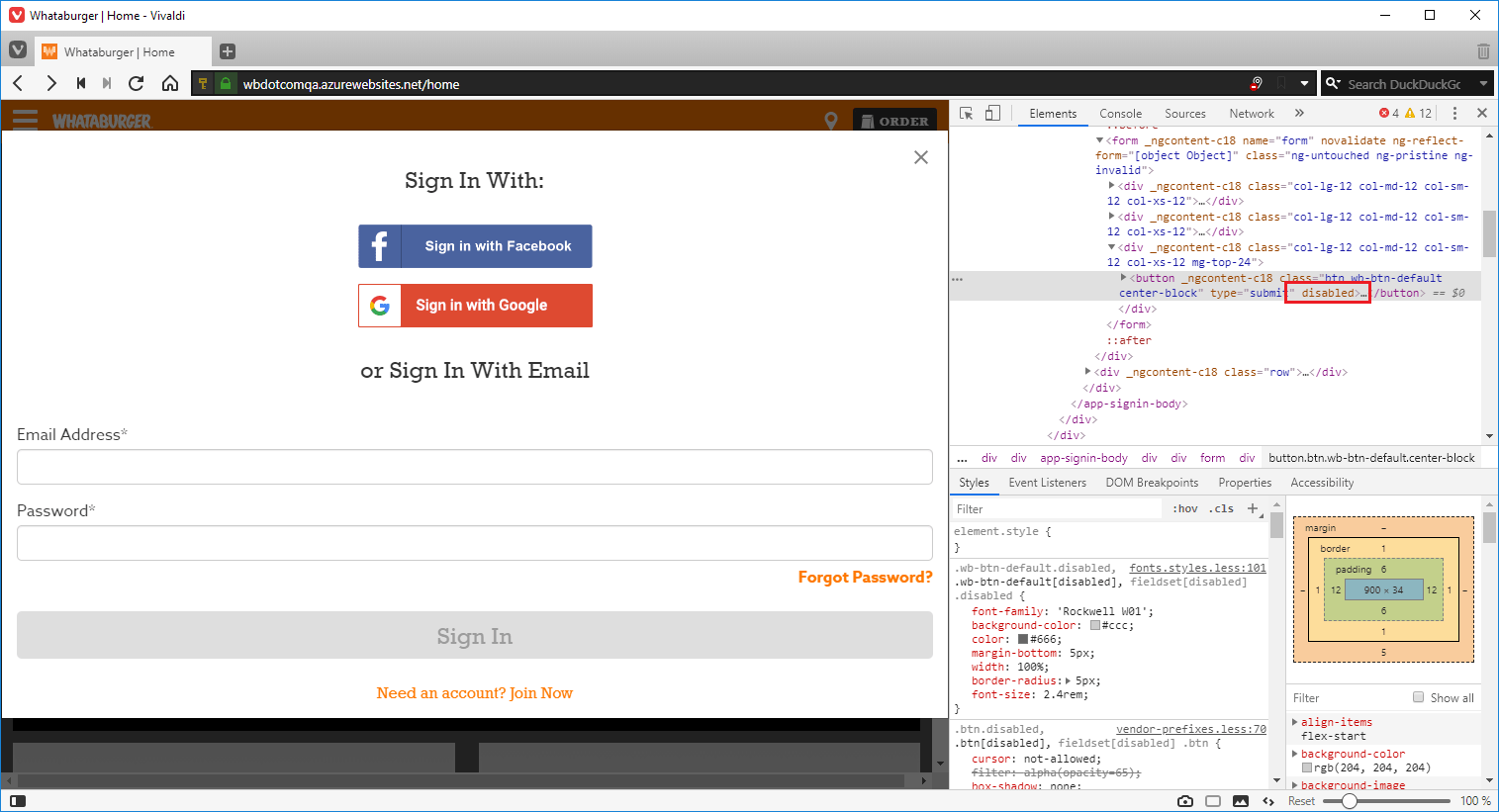Viewport: 1499px width, 812px height.
Task: Click the yellow warnings count indicator
Action: click(x=1419, y=114)
